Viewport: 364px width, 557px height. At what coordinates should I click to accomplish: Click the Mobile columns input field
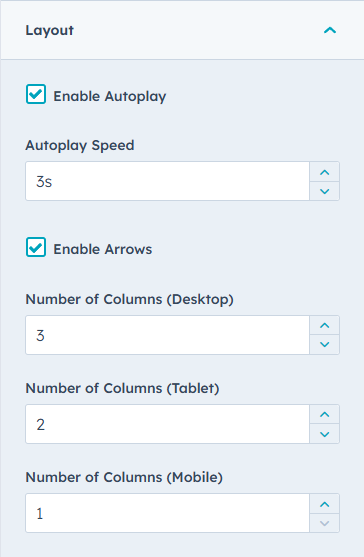(x=168, y=513)
